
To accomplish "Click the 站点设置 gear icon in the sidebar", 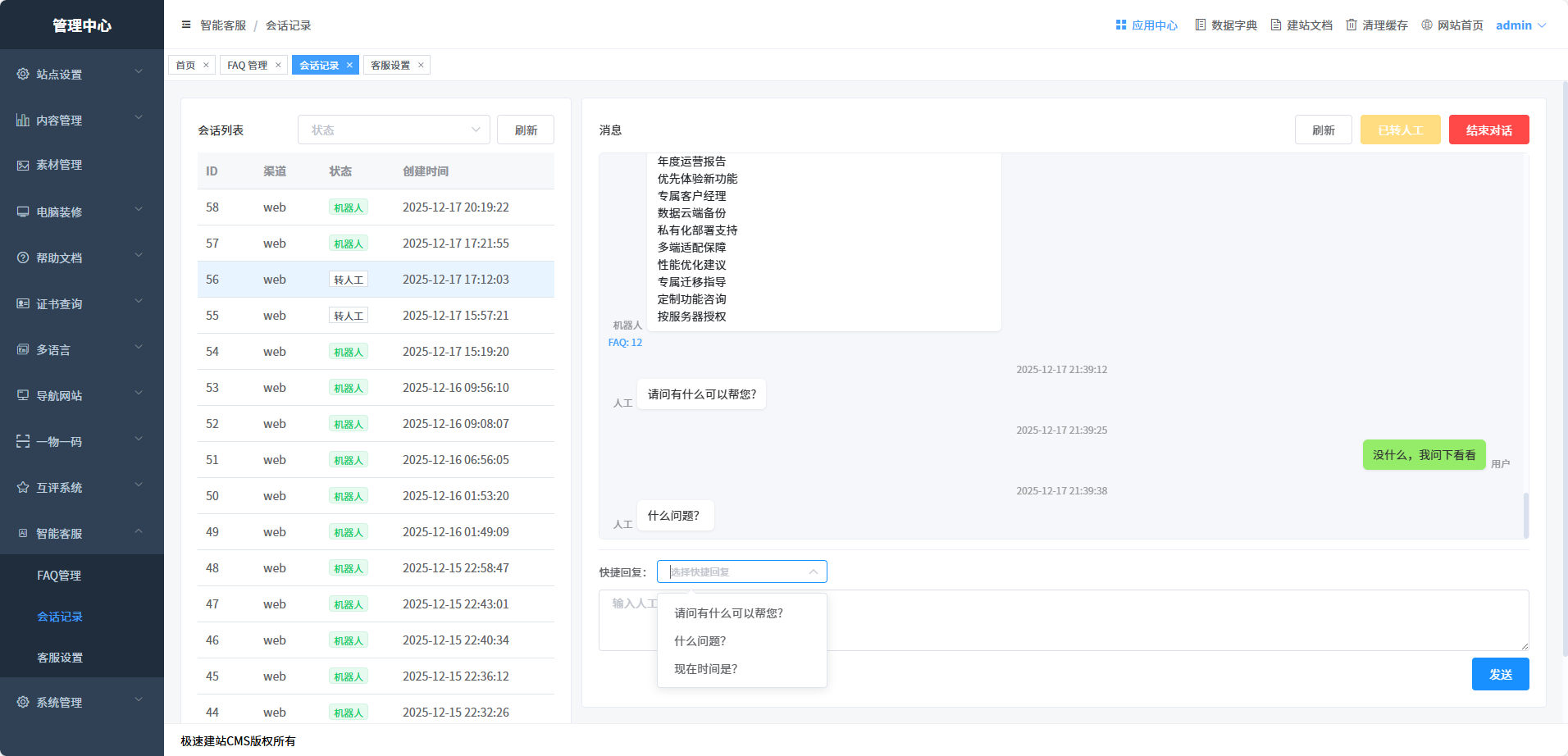I will 23,75.
